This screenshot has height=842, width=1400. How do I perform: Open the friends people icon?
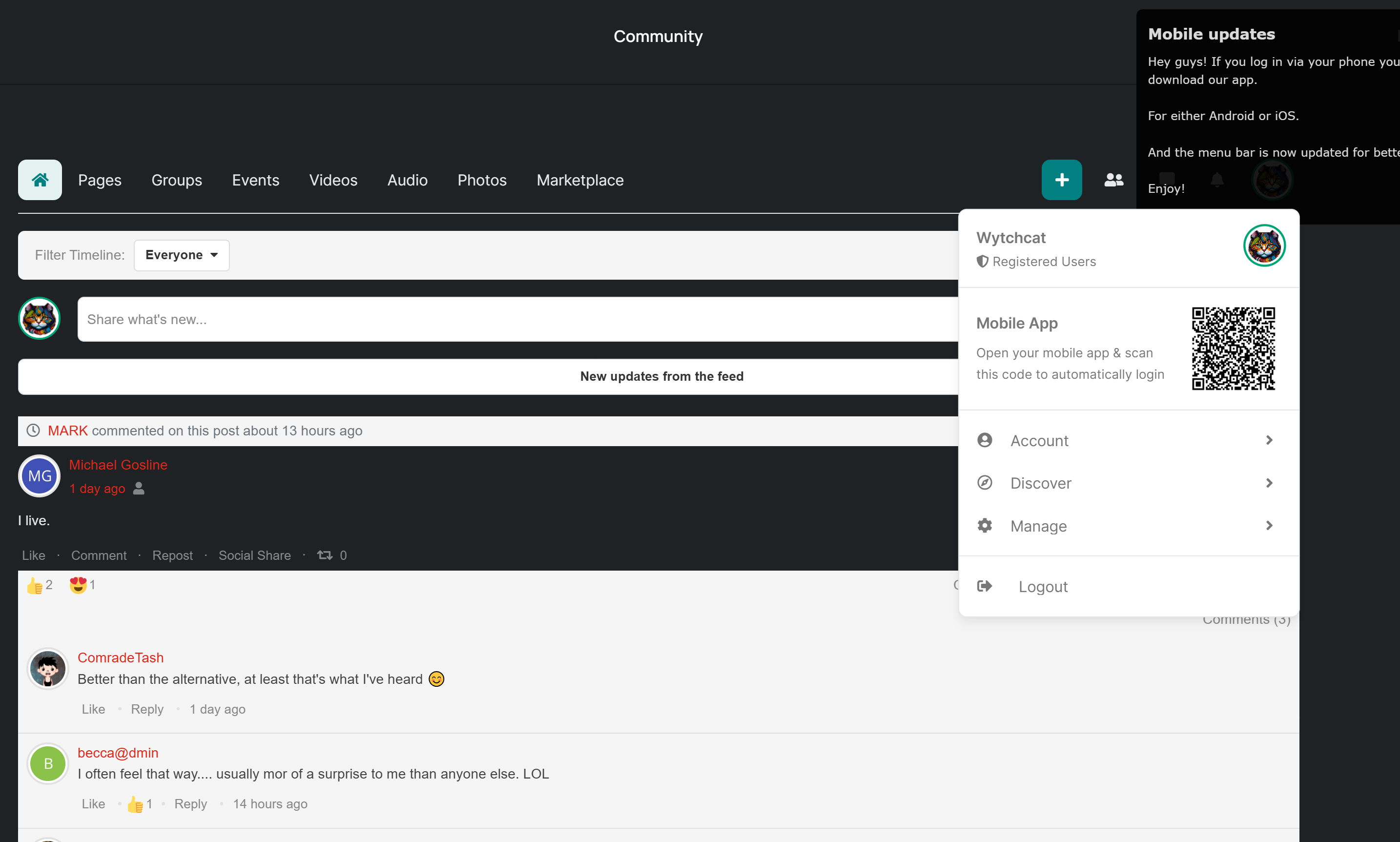[x=1113, y=180]
